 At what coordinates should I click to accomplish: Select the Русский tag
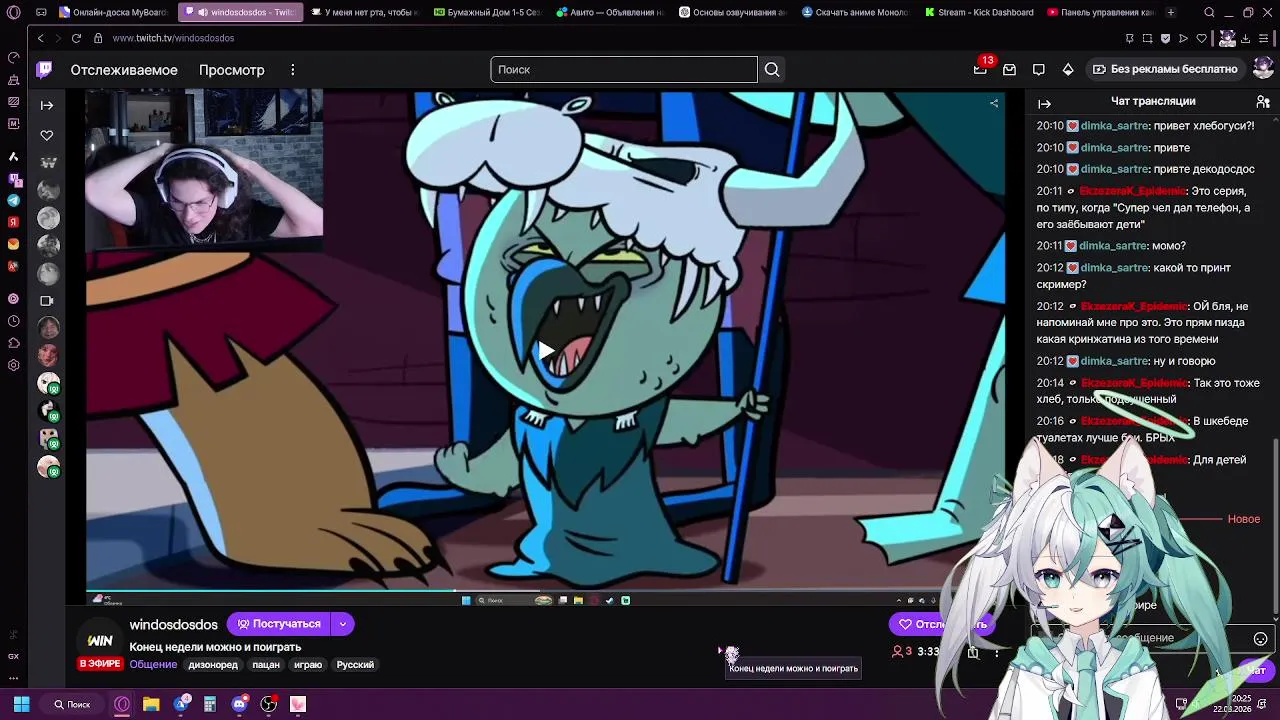[355, 664]
